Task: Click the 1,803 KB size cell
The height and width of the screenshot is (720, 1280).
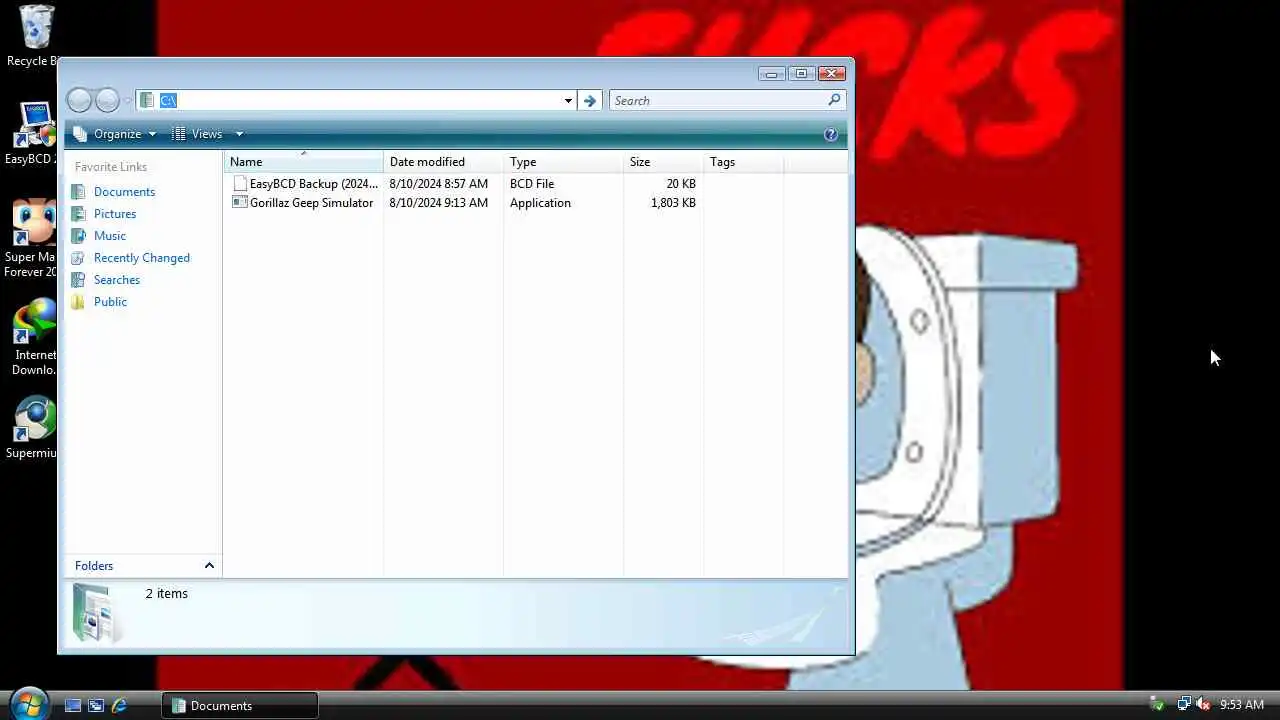Action: coord(673,202)
